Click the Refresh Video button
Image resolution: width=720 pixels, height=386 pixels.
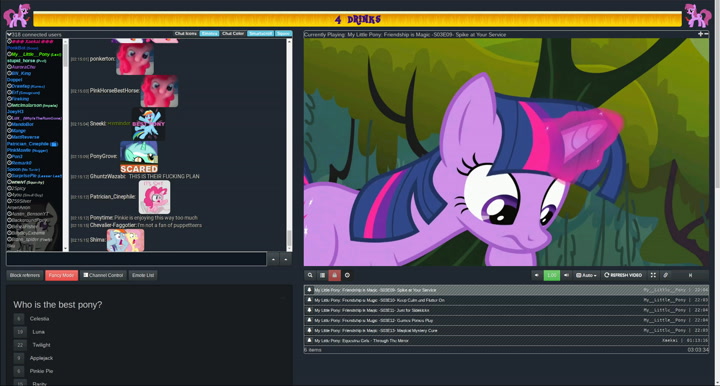(623, 275)
